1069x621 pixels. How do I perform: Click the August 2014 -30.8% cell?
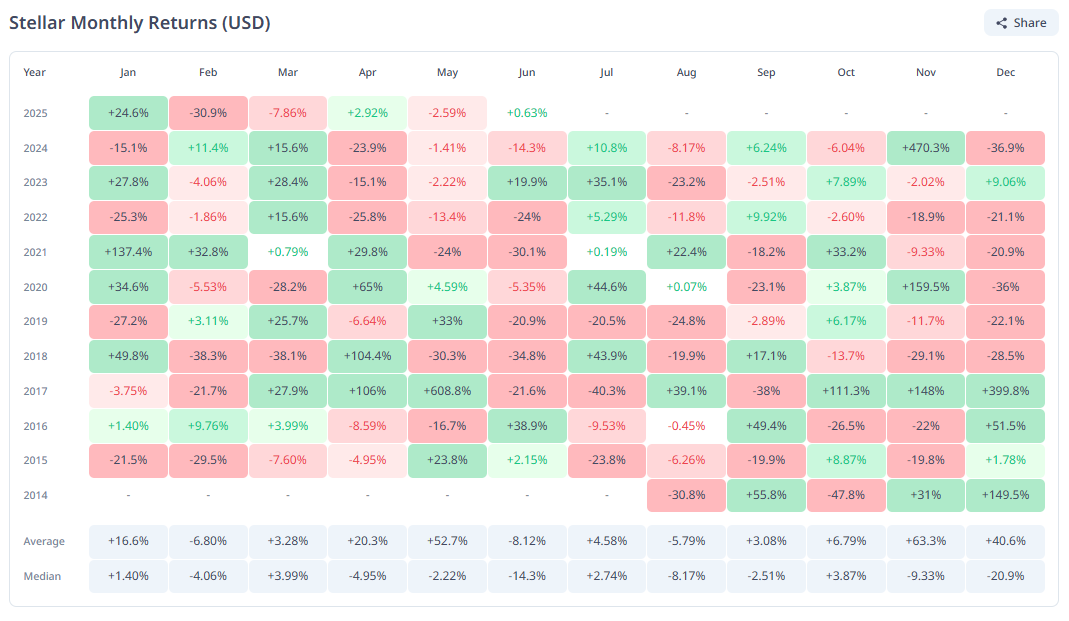coord(686,495)
